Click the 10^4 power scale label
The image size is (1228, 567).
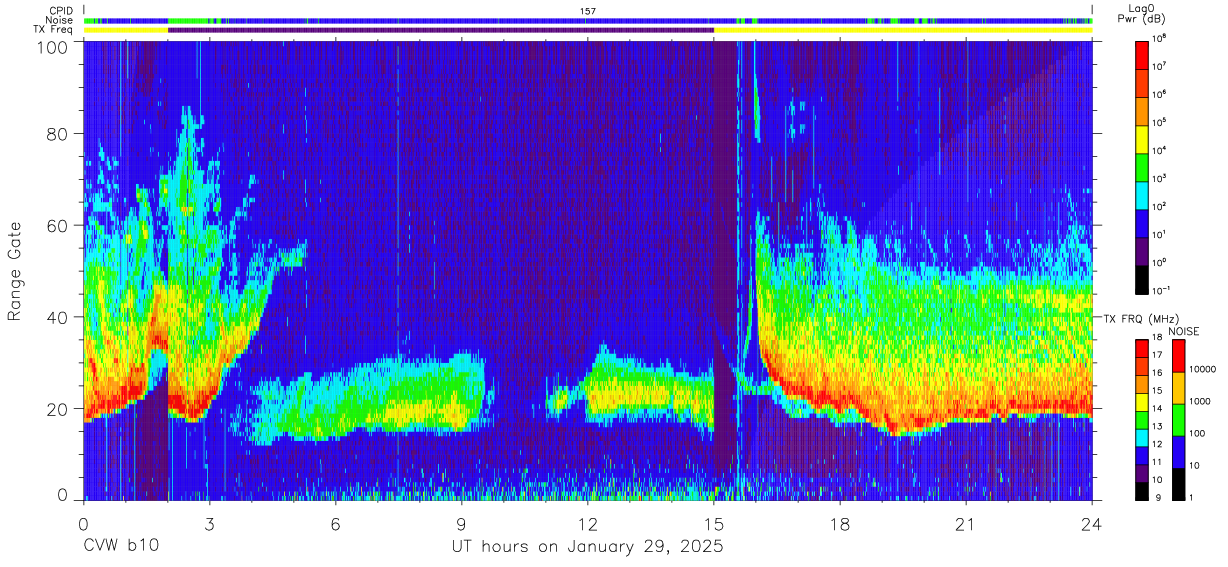coord(1158,150)
